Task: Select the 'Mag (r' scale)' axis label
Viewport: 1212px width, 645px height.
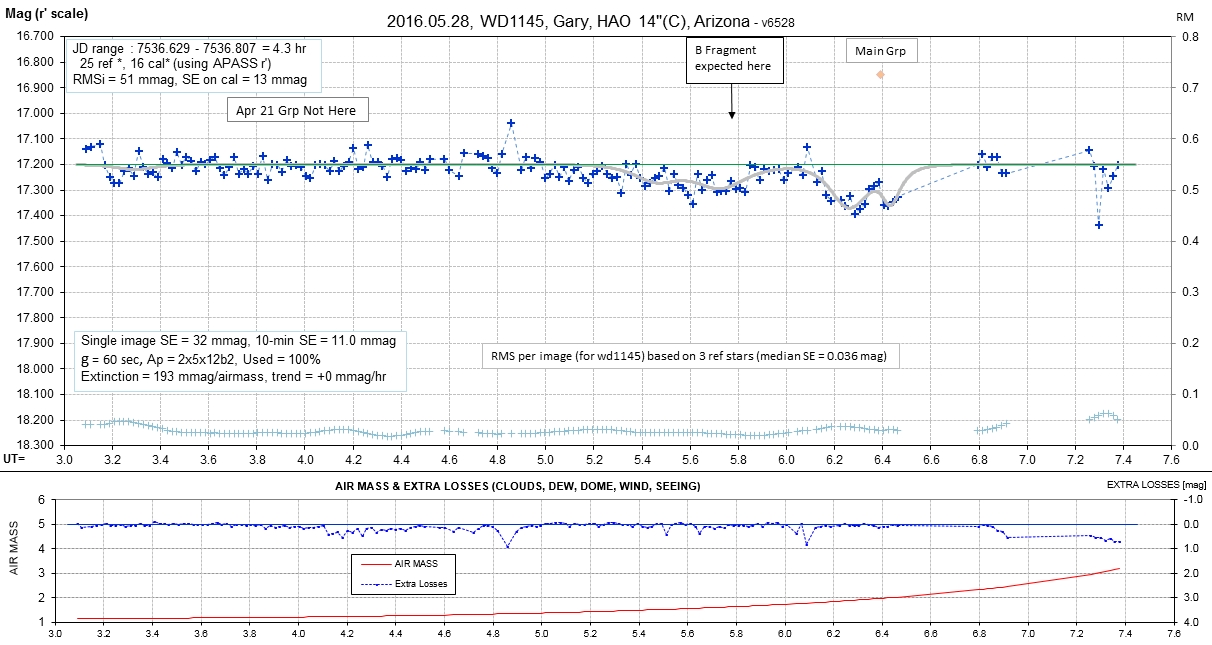Action: pos(46,14)
